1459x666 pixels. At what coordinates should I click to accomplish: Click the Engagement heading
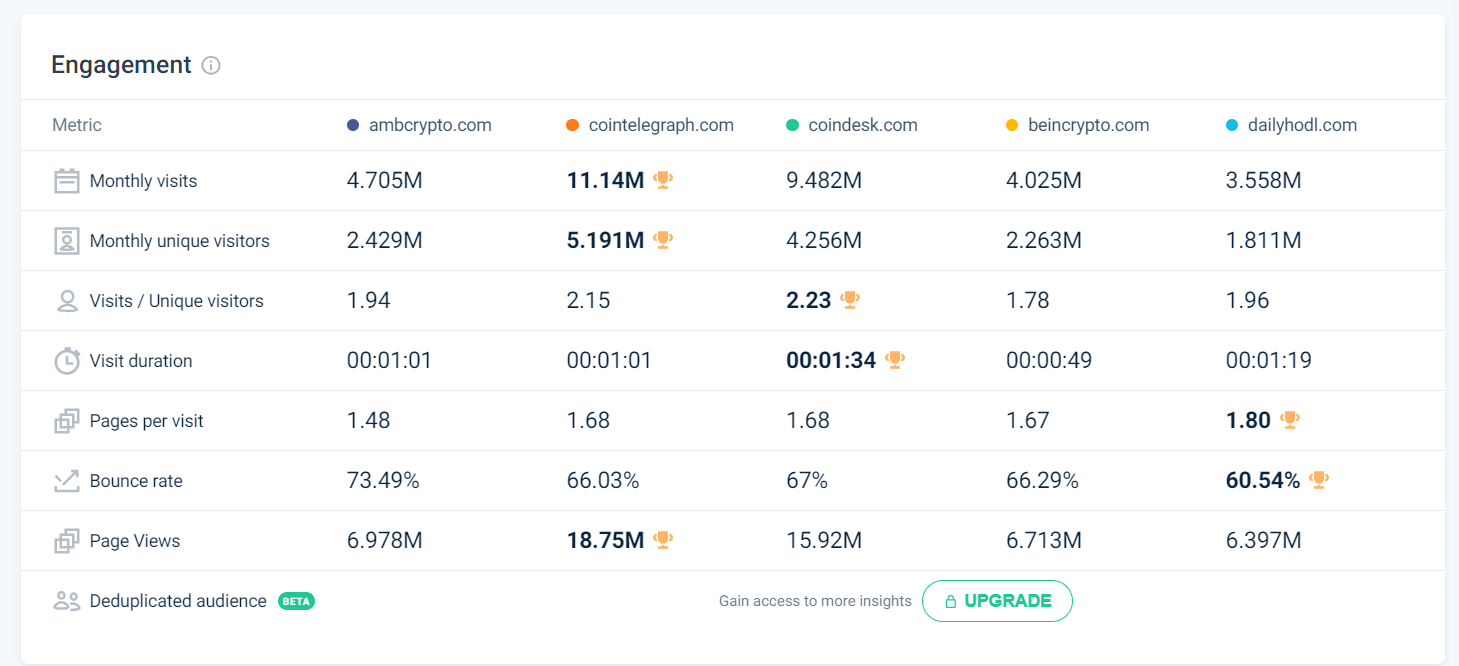point(121,65)
